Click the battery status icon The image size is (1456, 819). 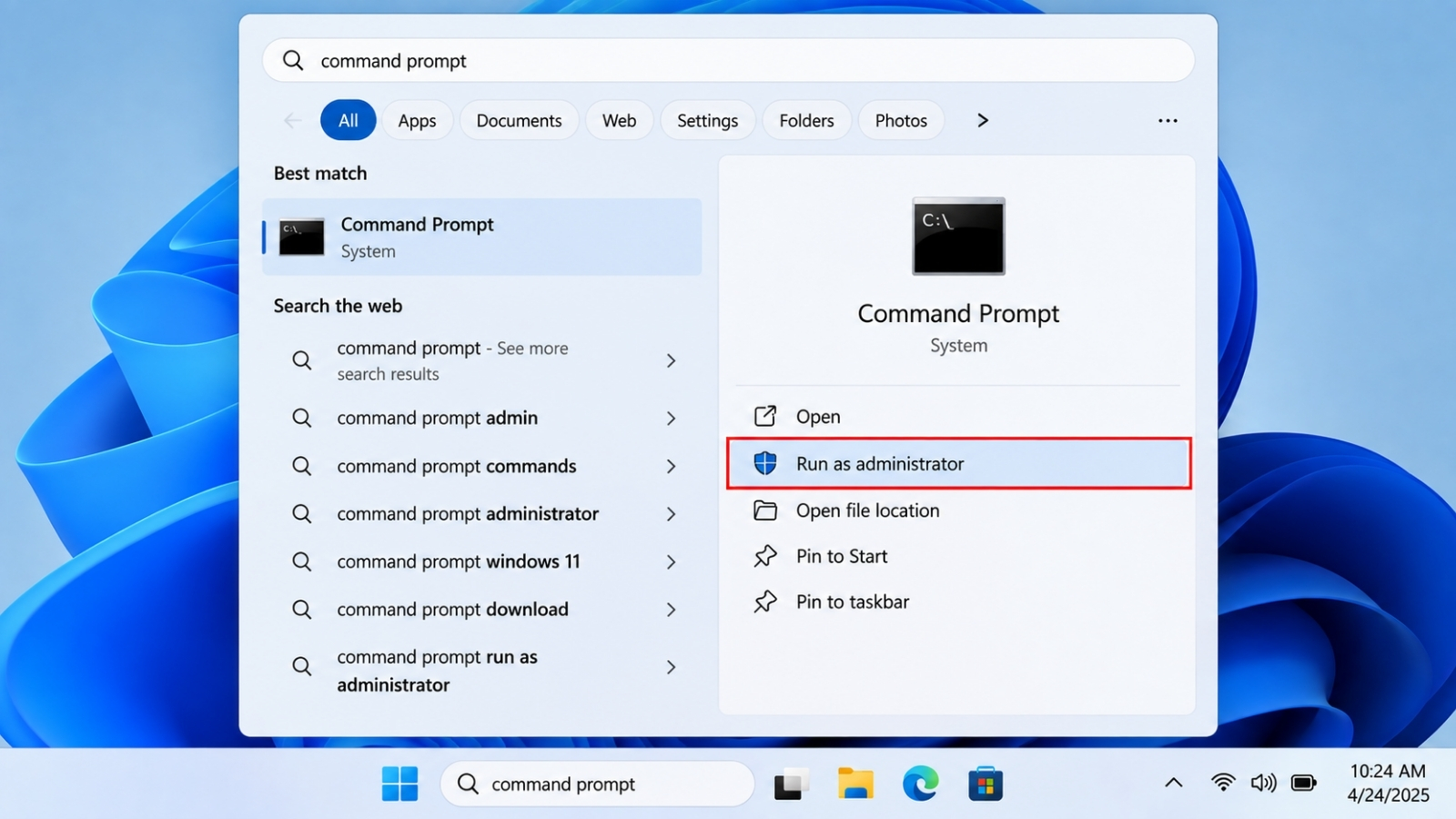(x=1304, y=783)
